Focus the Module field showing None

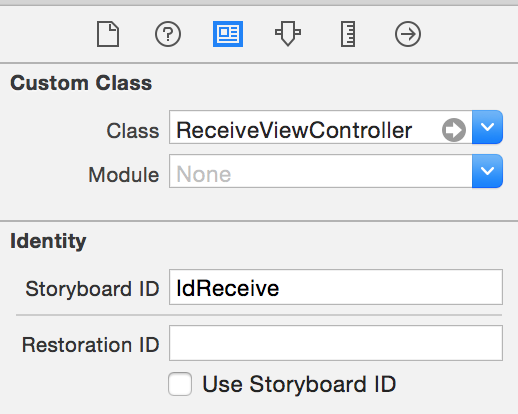(x=321, y=171)
